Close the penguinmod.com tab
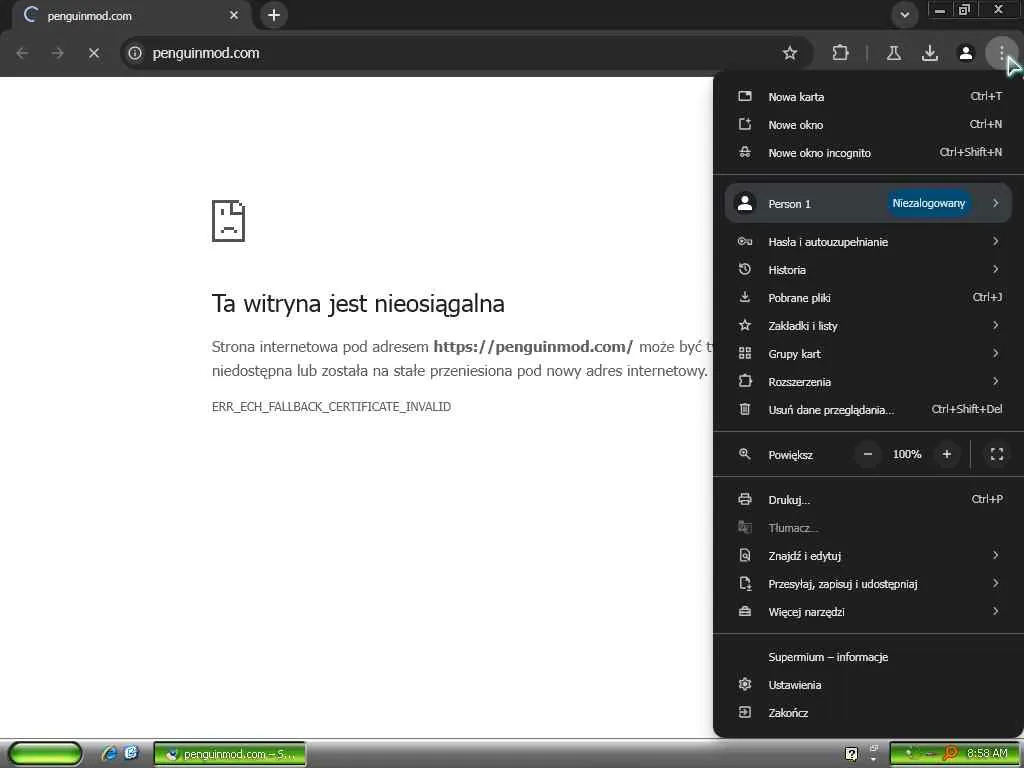 point(234,15)
